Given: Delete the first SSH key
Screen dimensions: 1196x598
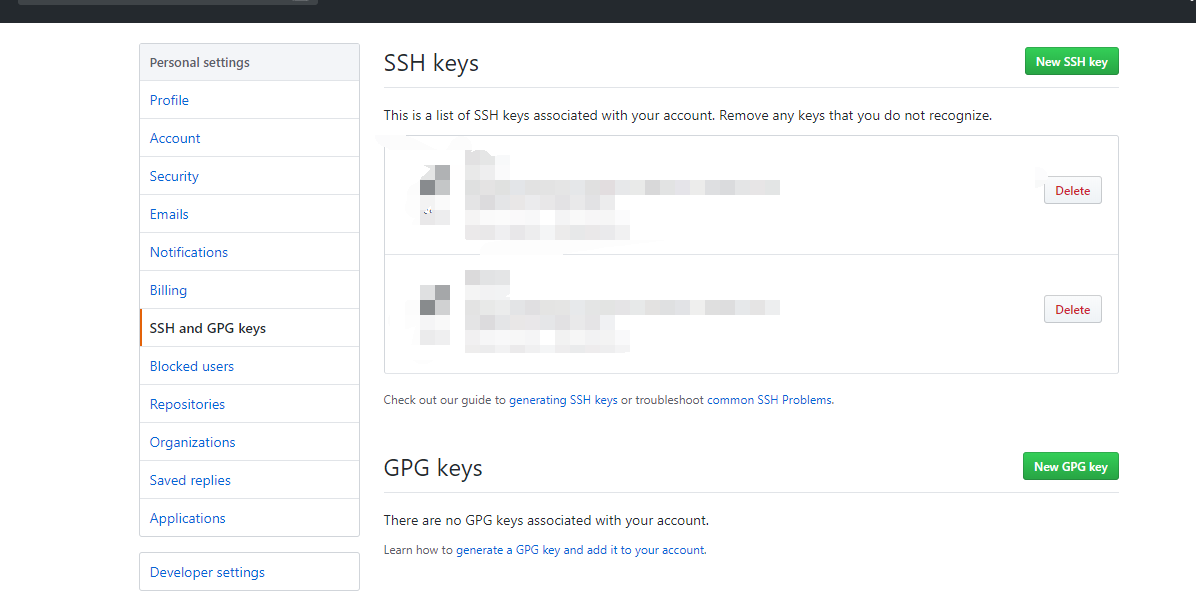Looking at the screenshot, I should pyautogui.click(x=1072, y=191).
